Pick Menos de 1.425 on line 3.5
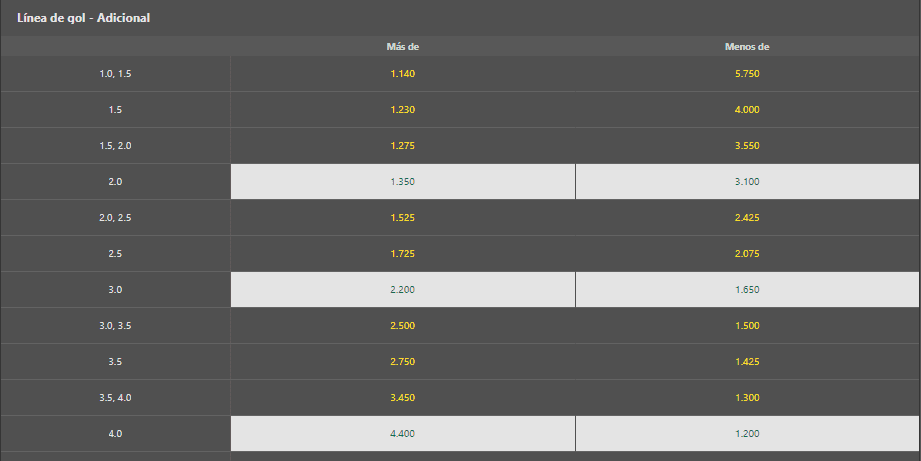Screen dimensions: 921x461 747,362
